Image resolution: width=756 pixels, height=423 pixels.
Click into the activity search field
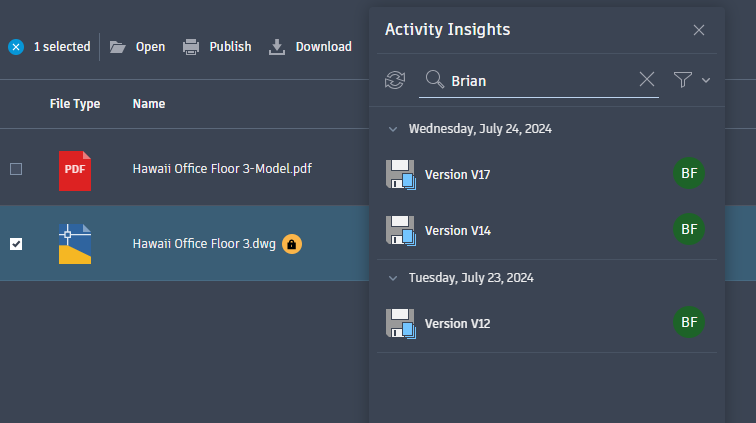point(540,80)
